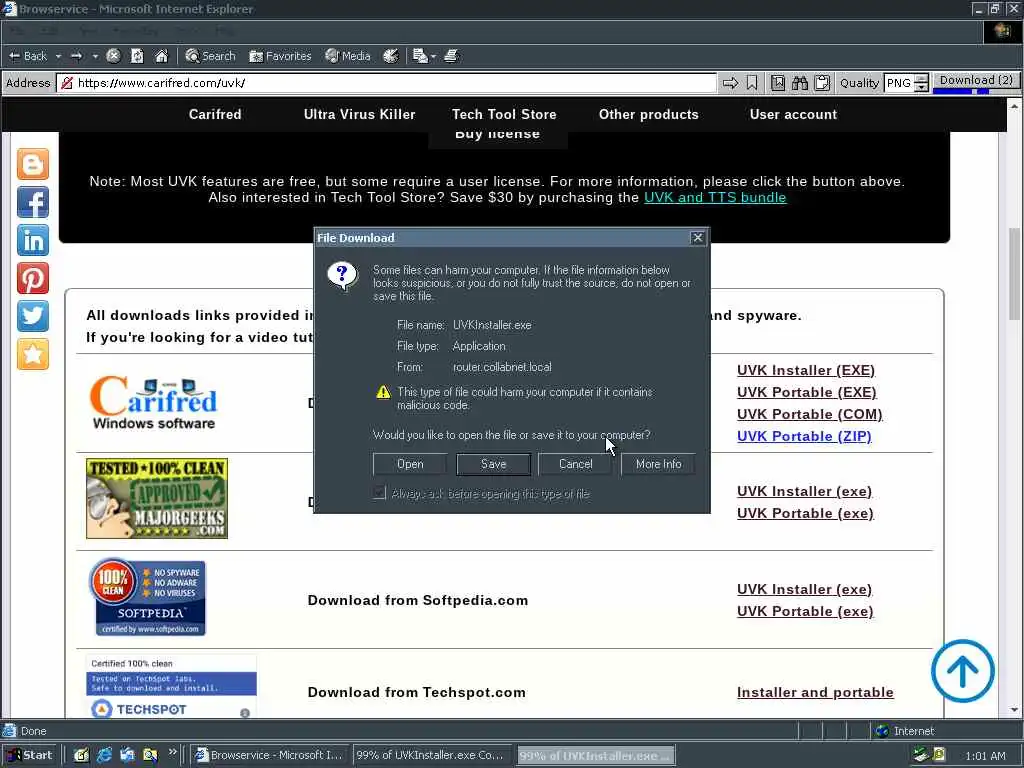The image size is (1024, 768).
Task: Switch to Browservice taskbar window button
Action: (270, 755)
